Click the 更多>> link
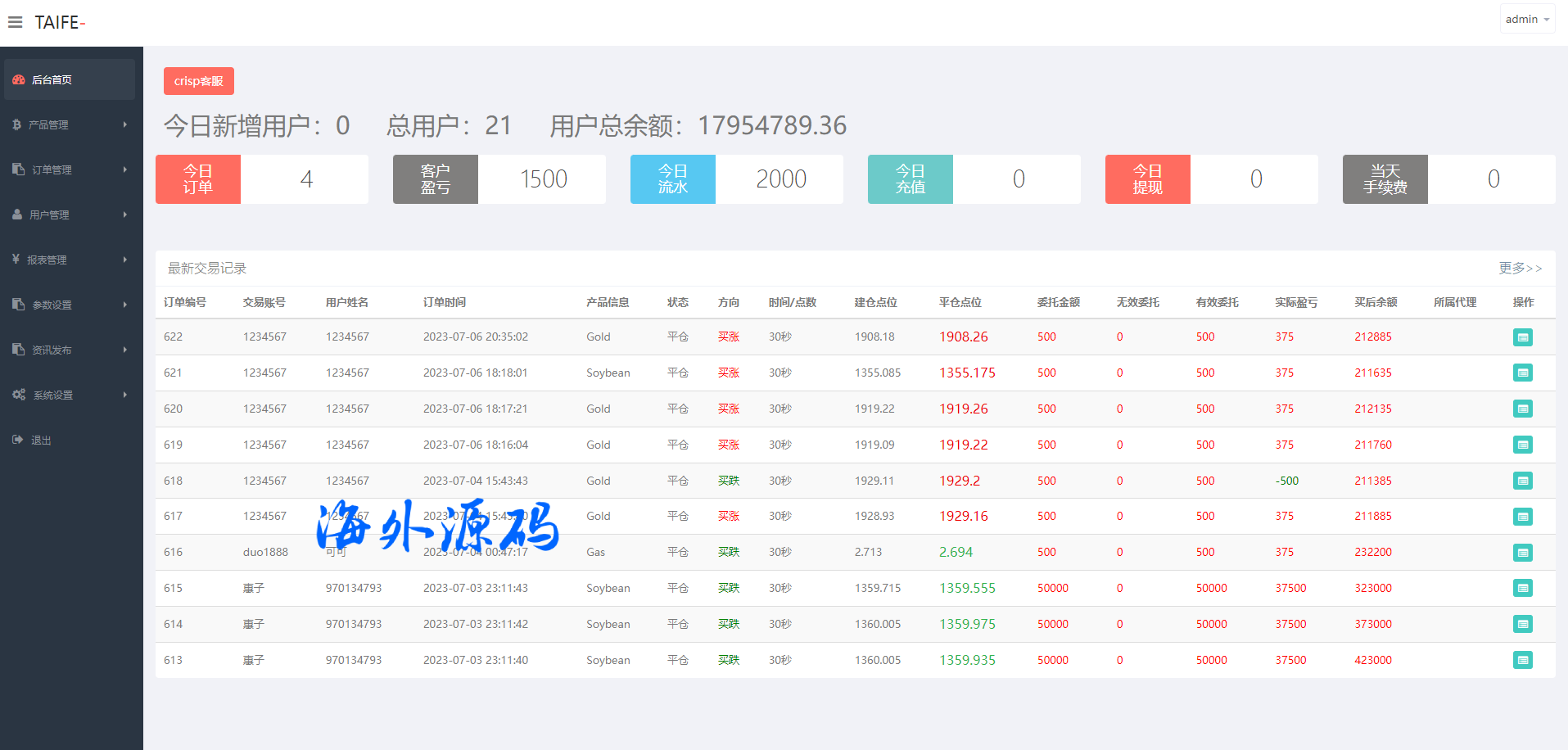Image resolution: width=1568 pixels, height=750 pixels. pos(1520,268)
